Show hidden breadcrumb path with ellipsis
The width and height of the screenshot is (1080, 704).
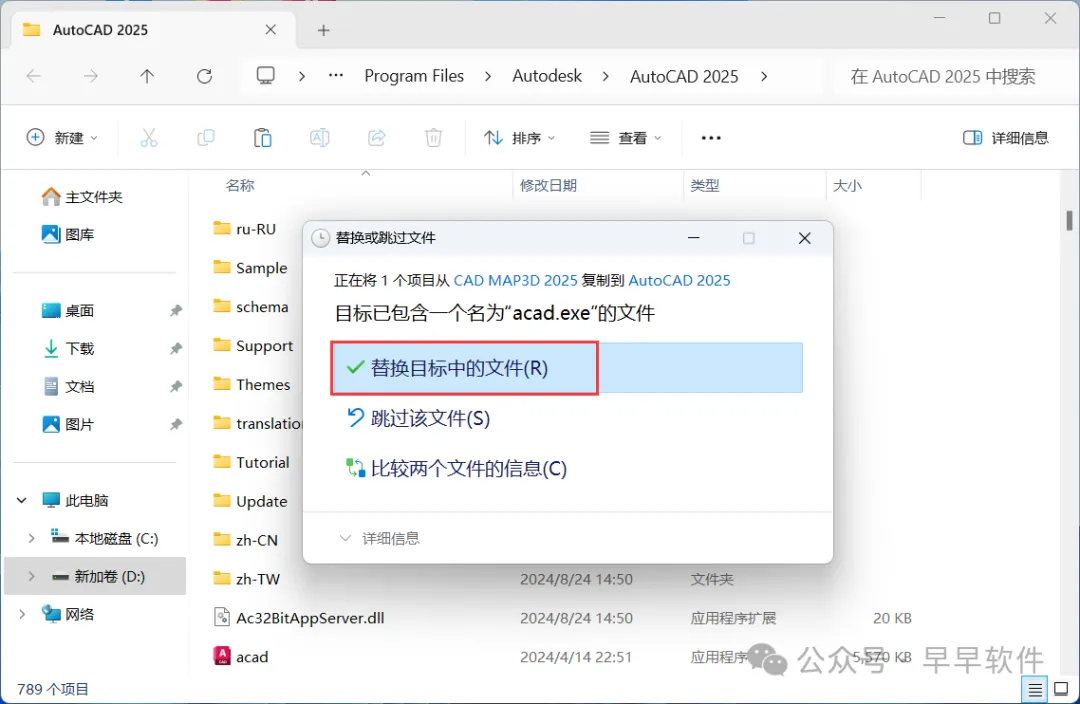coord(336,76)
